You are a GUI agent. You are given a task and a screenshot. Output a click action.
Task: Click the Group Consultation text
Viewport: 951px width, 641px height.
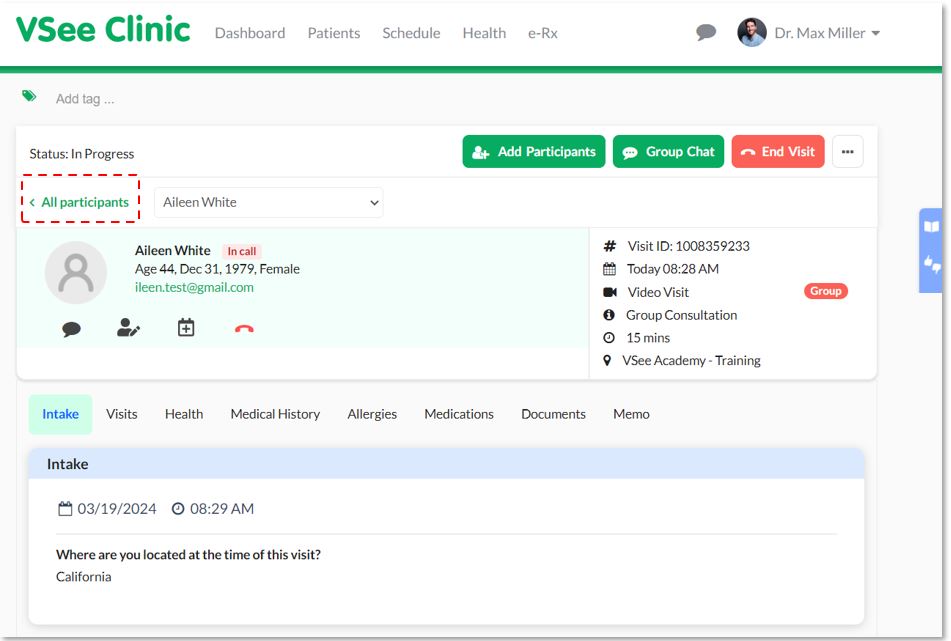click(x=682, y=315)
